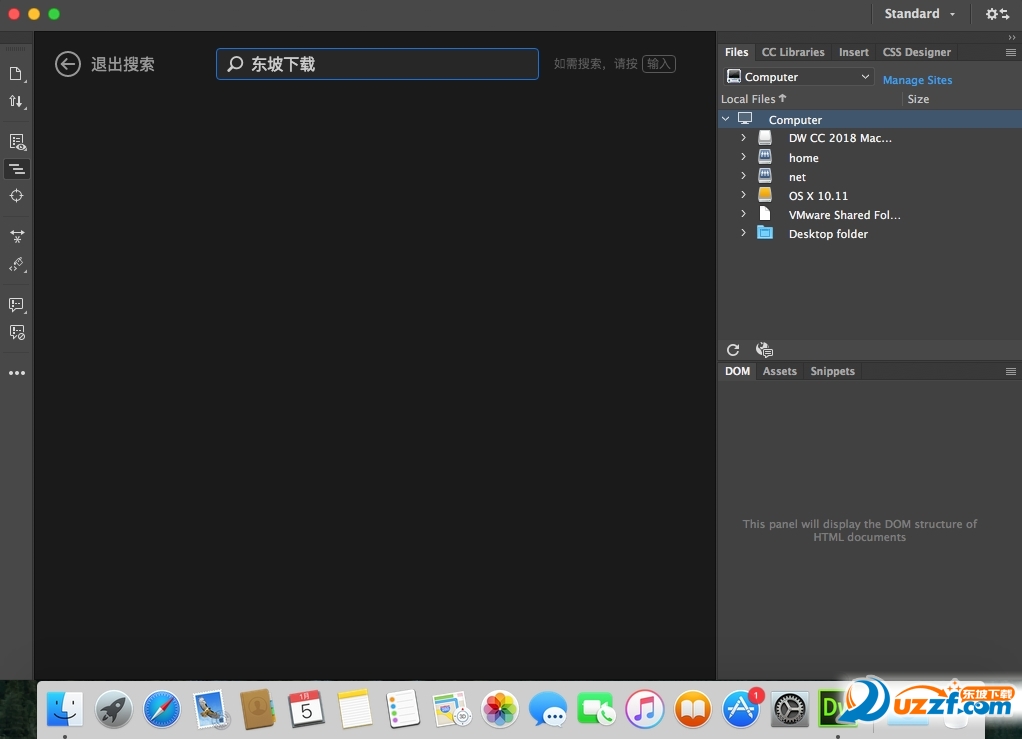
Task: Select the VMware Shared Fol… row
Action: [x=869, y=214]
